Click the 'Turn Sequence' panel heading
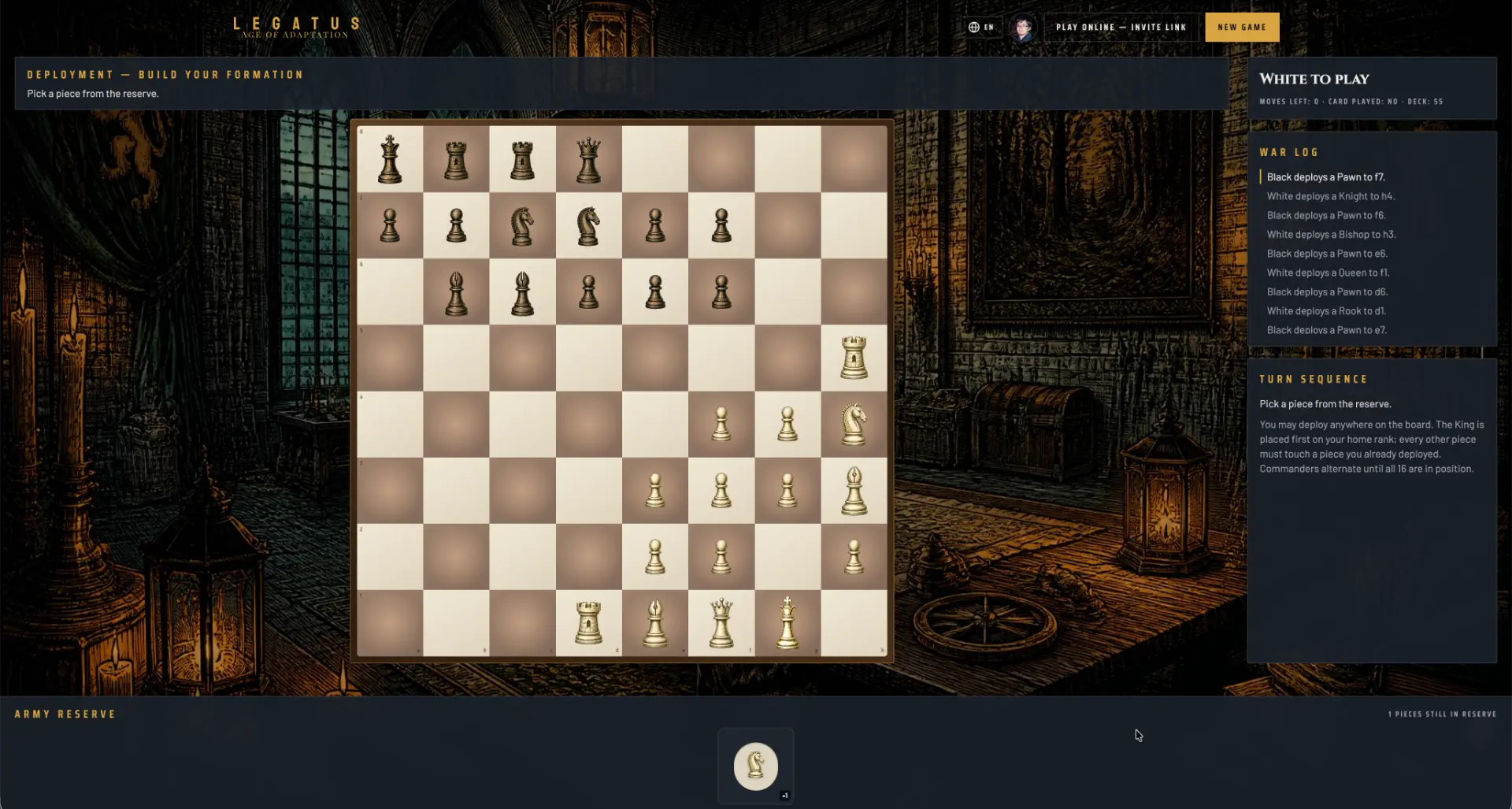Screen dimensions: 1512x809 pos(1314,379)
